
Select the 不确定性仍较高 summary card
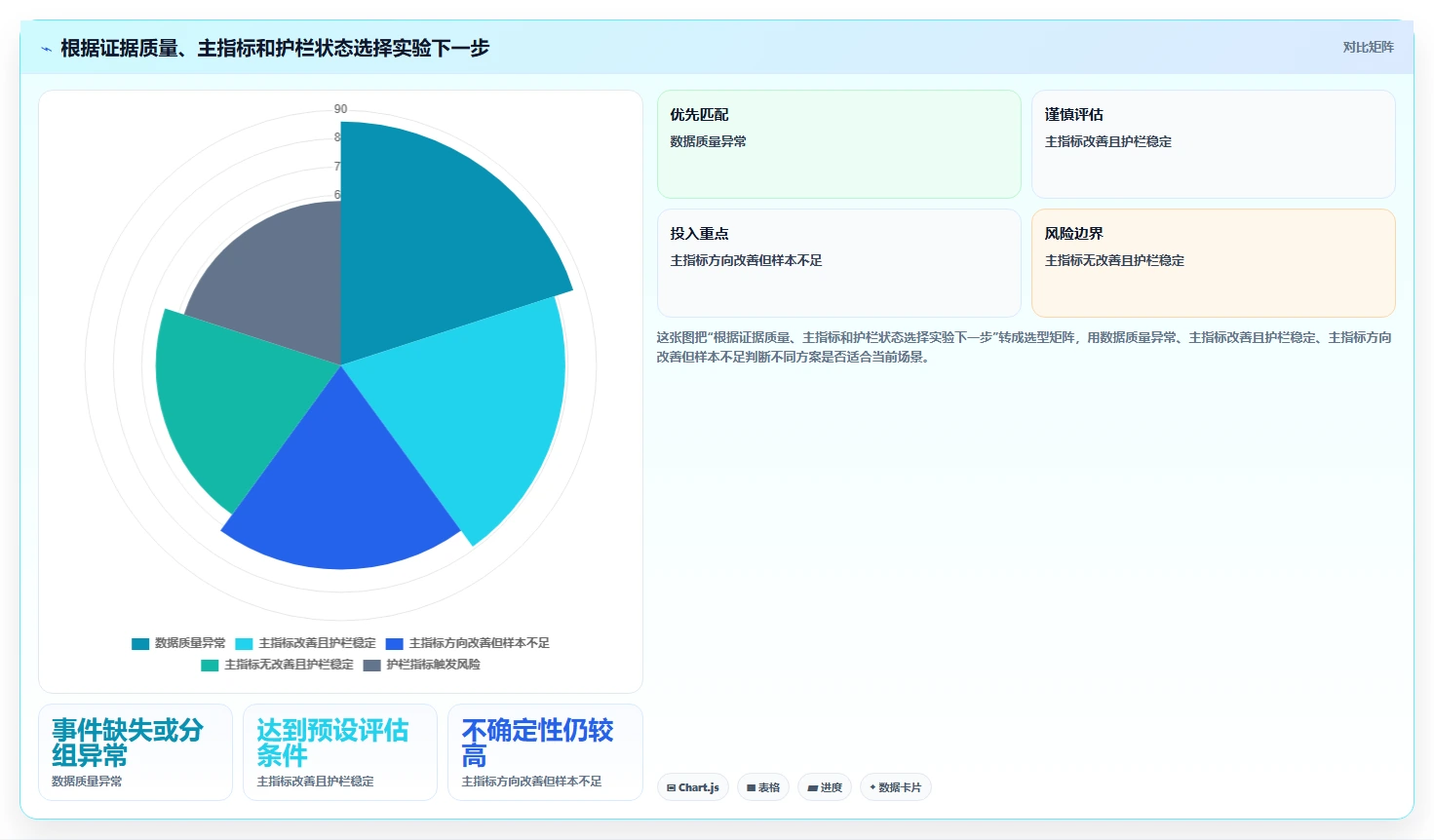[545, 752]
